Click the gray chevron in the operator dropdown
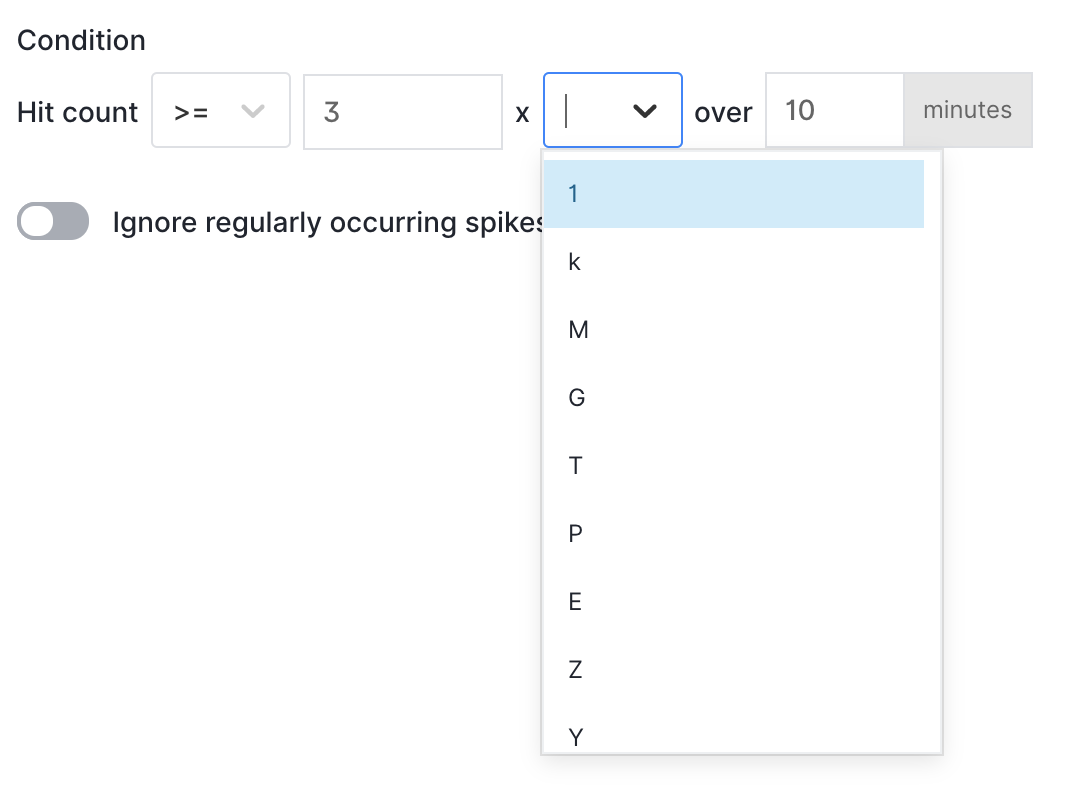 pos(253,111)
